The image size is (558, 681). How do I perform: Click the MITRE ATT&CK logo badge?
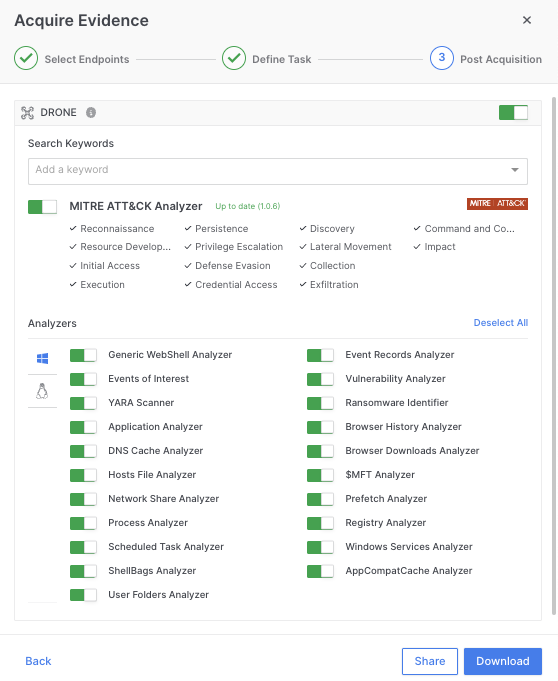(497, 204)
